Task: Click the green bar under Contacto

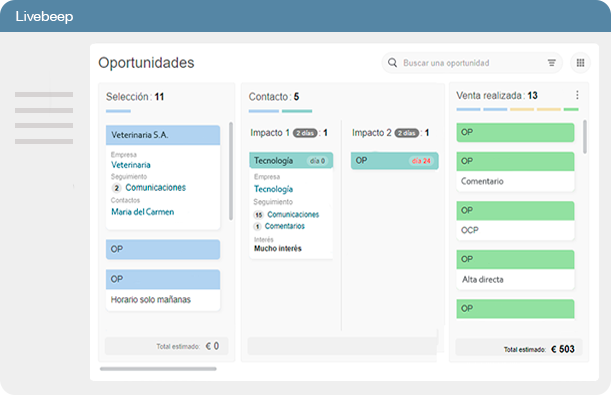Action: (297, 111)
